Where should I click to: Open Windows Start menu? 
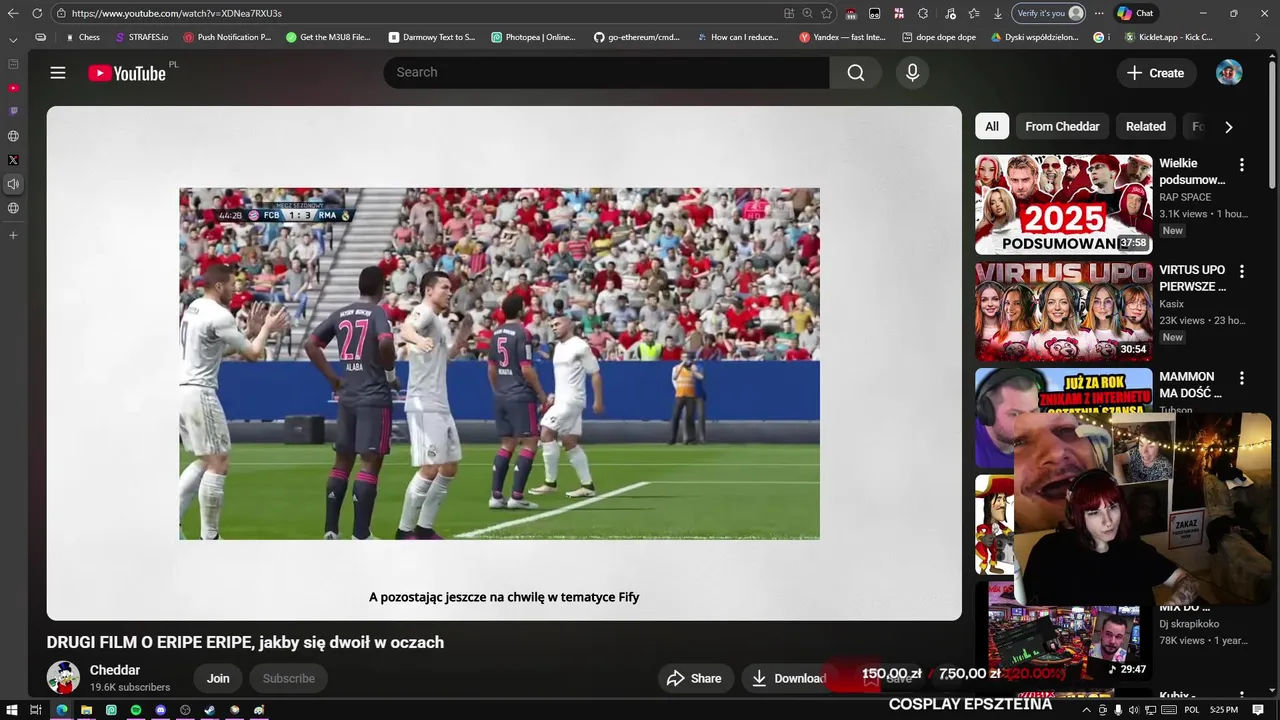(x=10, y=710)
